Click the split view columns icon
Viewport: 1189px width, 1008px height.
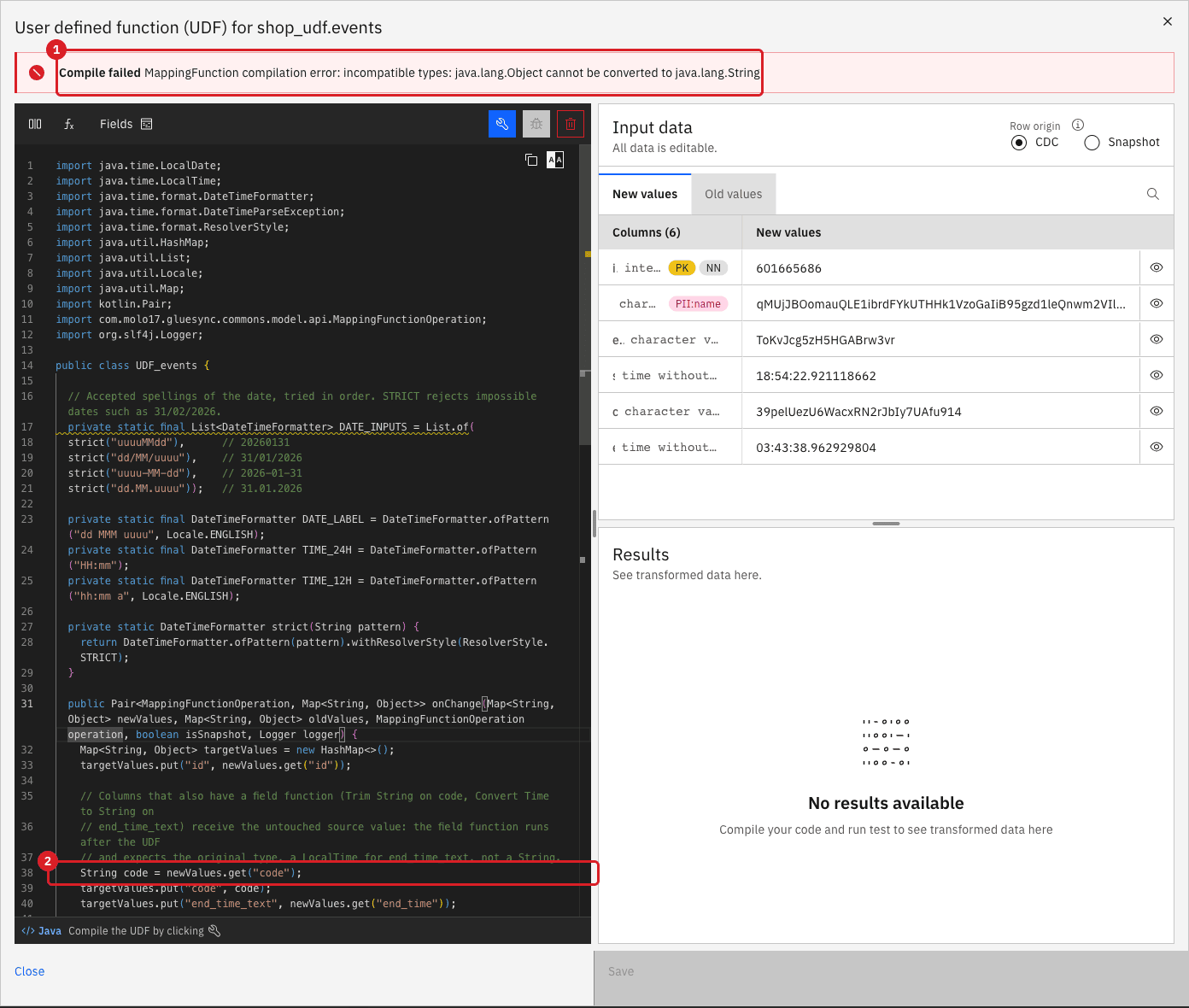[35, 124]
